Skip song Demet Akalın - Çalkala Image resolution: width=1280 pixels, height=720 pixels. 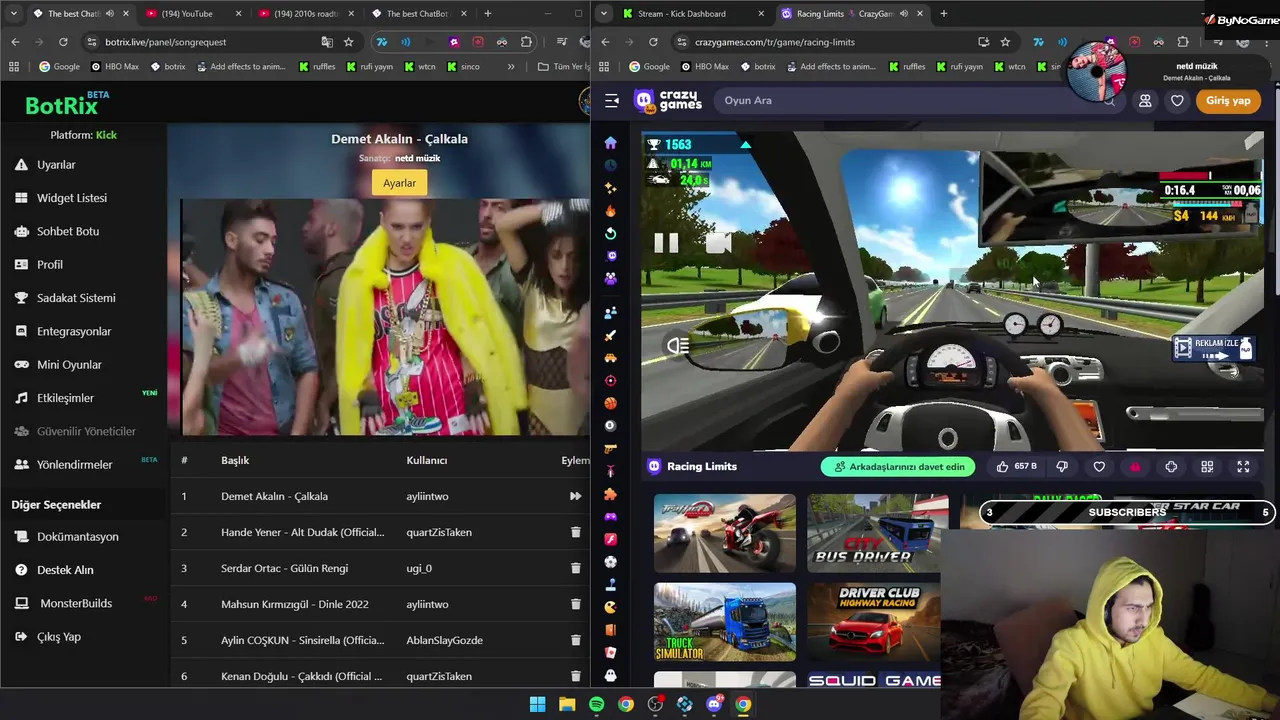(x=575, y=496)
